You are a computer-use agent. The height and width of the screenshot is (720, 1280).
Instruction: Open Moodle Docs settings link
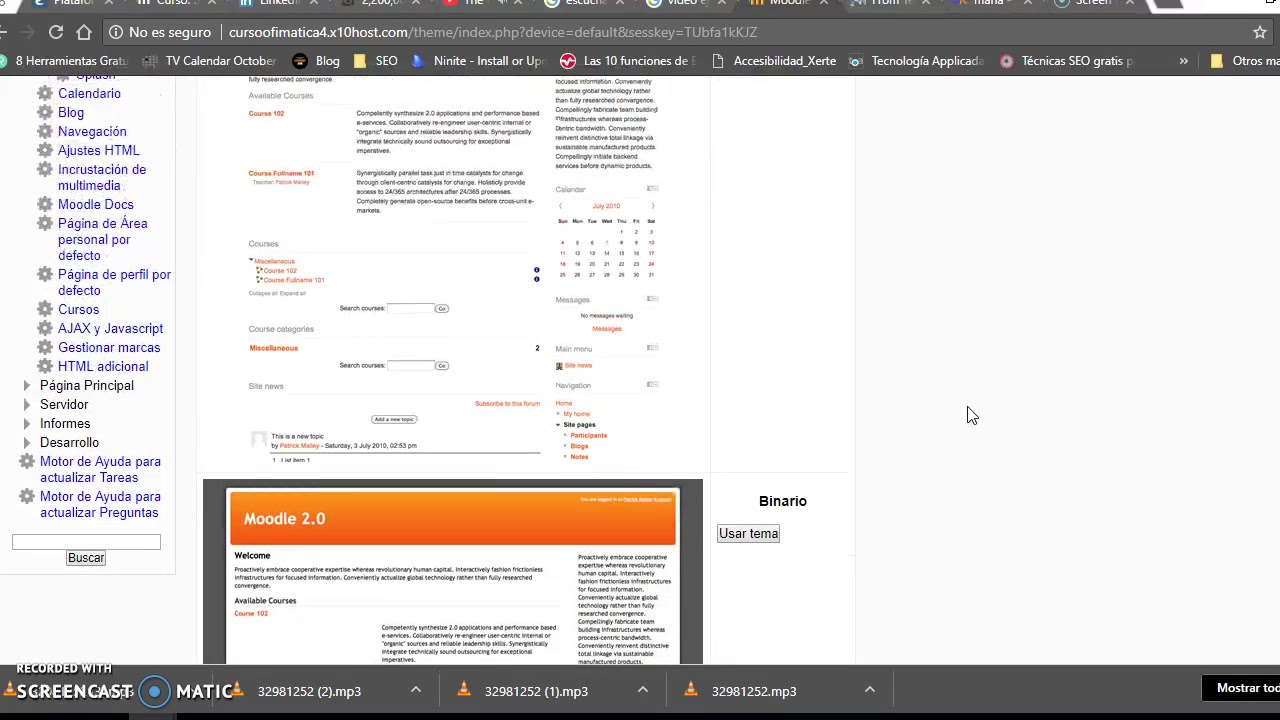(95, 204)
